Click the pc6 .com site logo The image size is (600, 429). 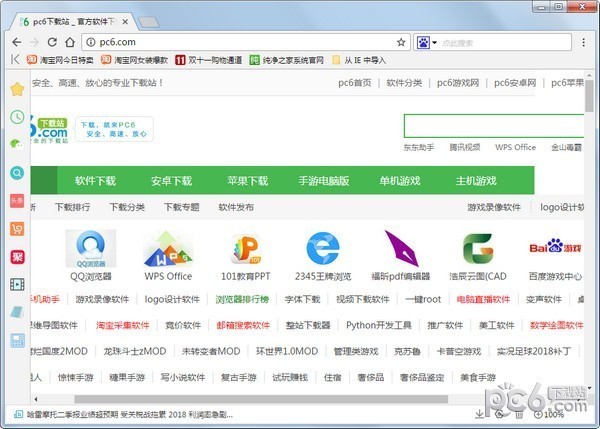click(x=49, y=129)
